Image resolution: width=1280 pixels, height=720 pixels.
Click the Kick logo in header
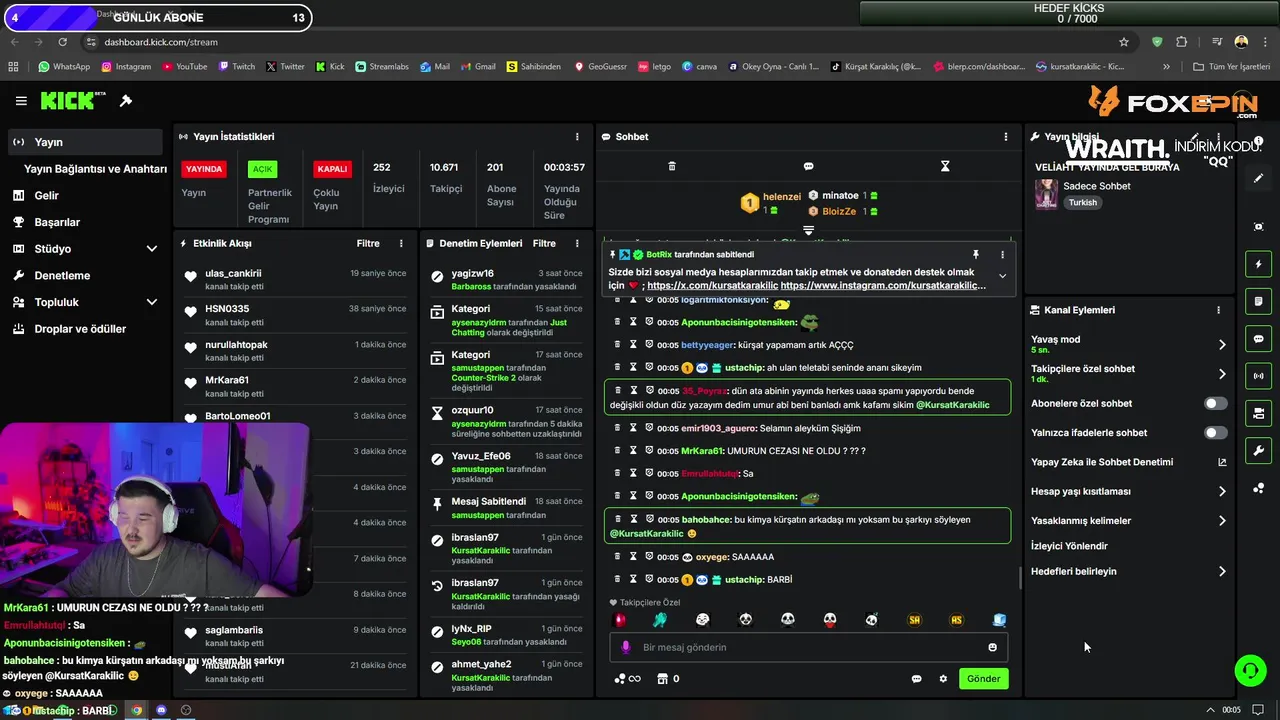(73, 100)
